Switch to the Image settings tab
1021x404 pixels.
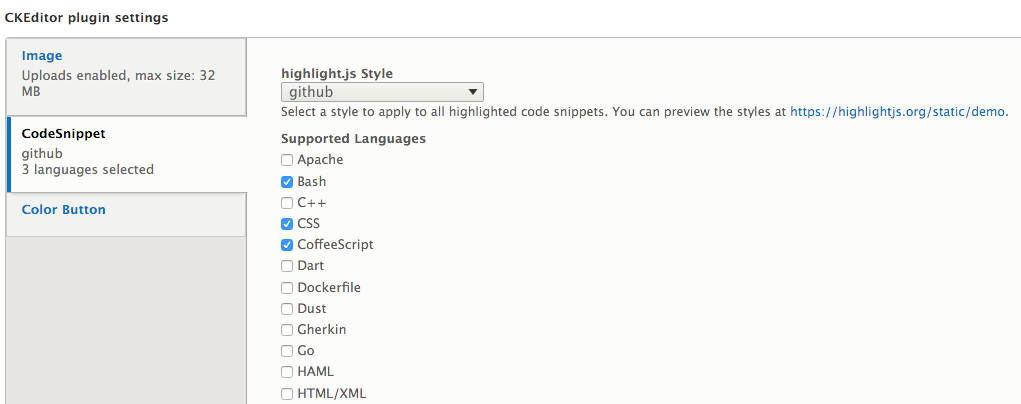(x=42, y=56)
